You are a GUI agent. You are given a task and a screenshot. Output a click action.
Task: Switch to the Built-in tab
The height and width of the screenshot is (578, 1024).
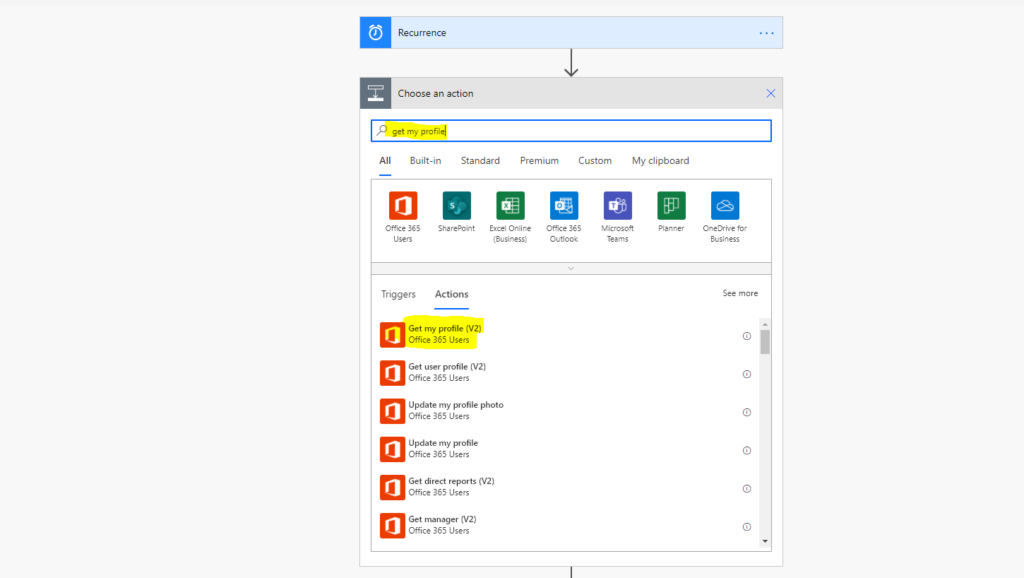pos(425,161)
